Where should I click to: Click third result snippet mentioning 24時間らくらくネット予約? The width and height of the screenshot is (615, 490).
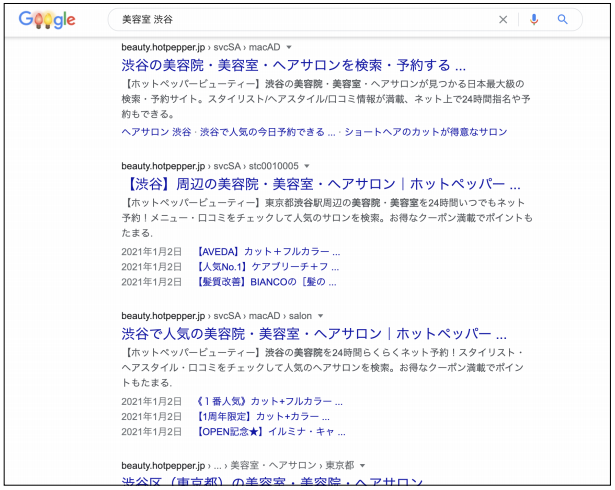(322, 368)
